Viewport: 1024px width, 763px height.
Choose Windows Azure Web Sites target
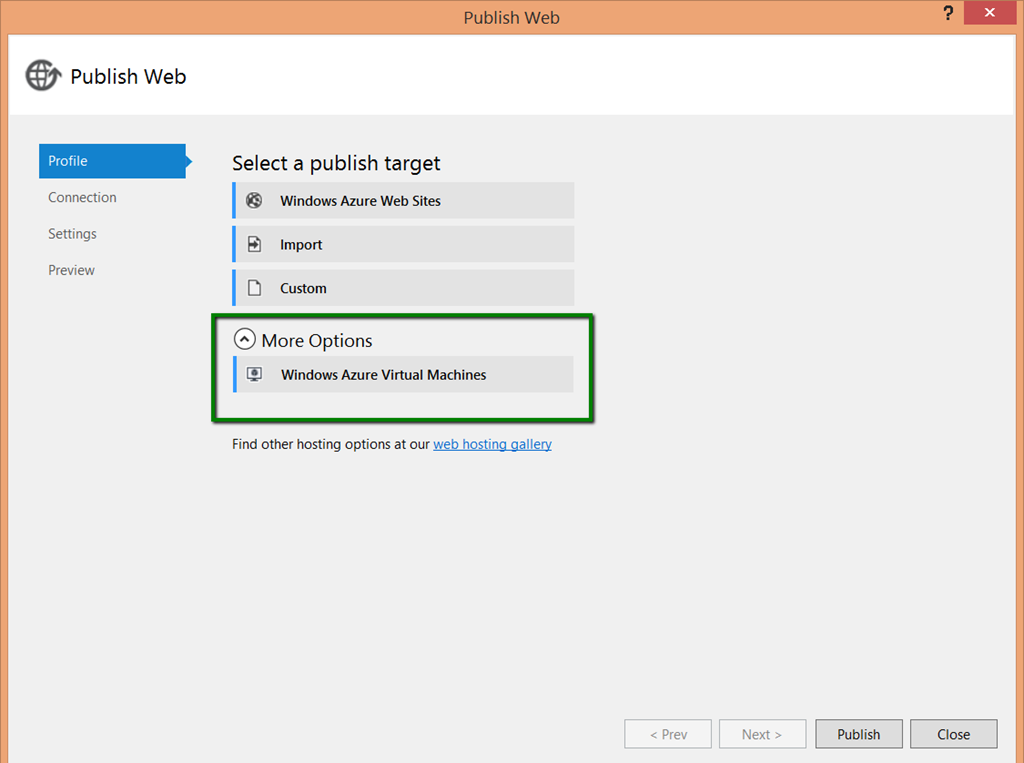[x=403, y=201]
